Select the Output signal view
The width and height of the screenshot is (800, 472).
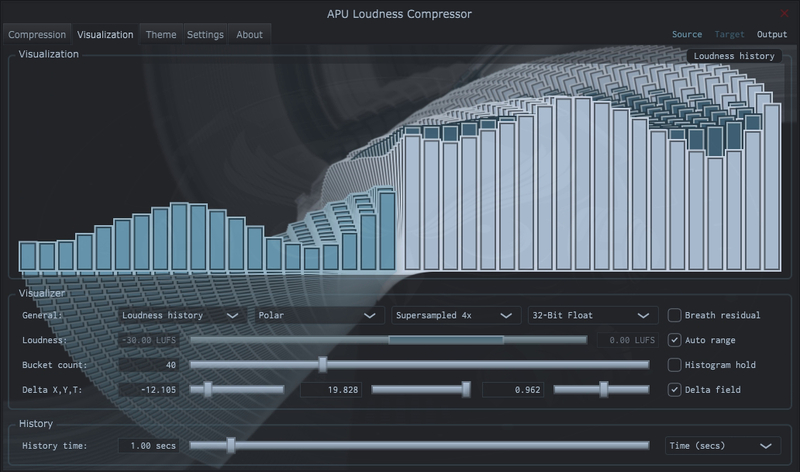771,34
